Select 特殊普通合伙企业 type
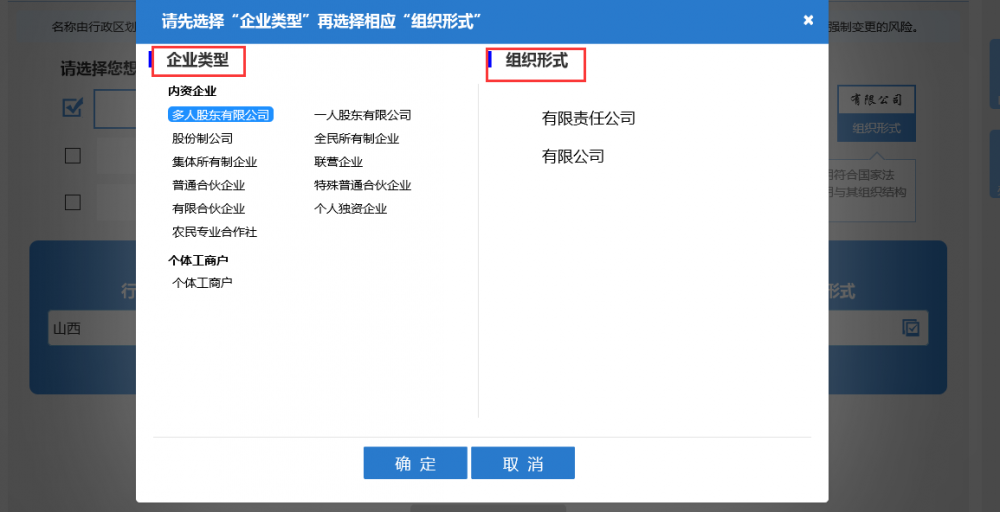The width and height of the screenshot is (1000, 512). pyautogui.click(x=362, y=186)
